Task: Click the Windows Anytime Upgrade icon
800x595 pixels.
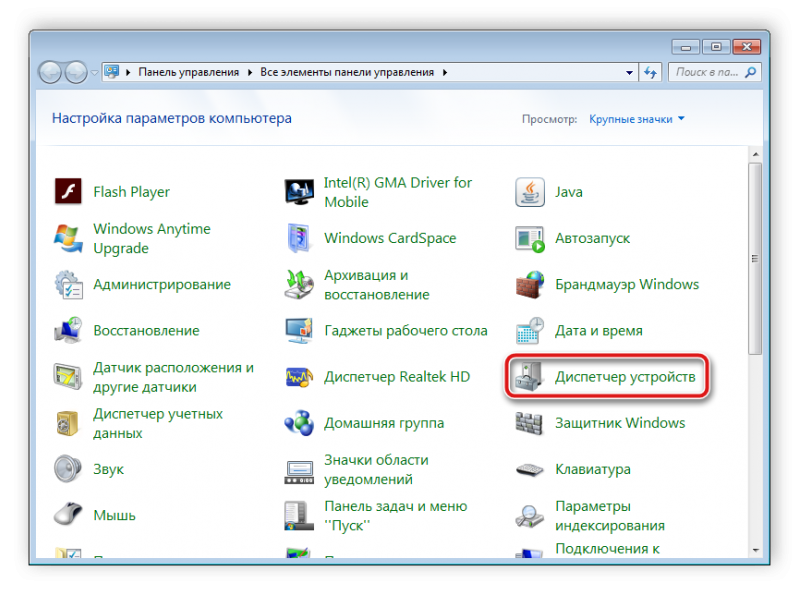Action: 68,238
